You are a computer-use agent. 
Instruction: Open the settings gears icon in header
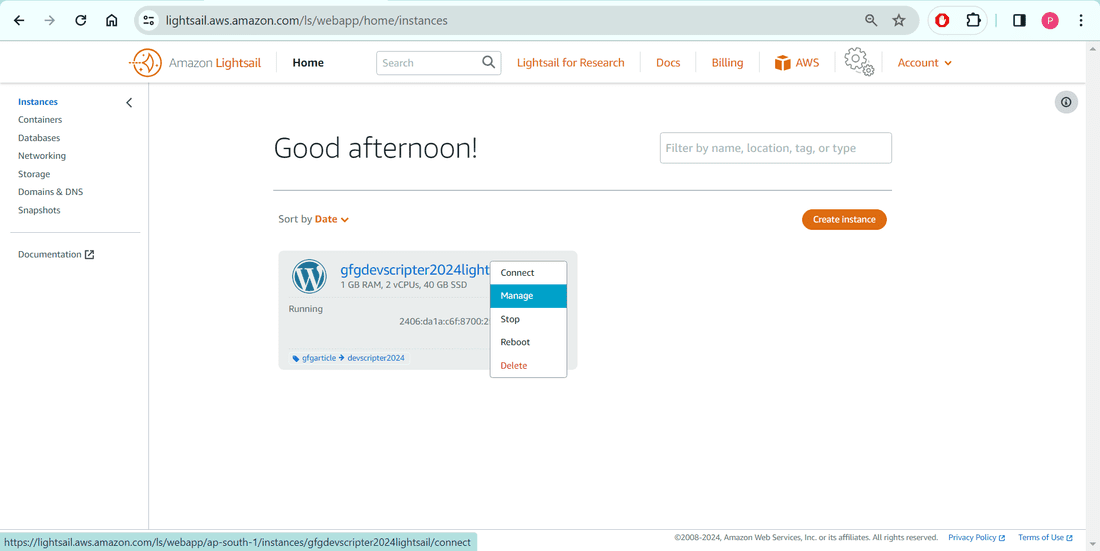[859, 62]
